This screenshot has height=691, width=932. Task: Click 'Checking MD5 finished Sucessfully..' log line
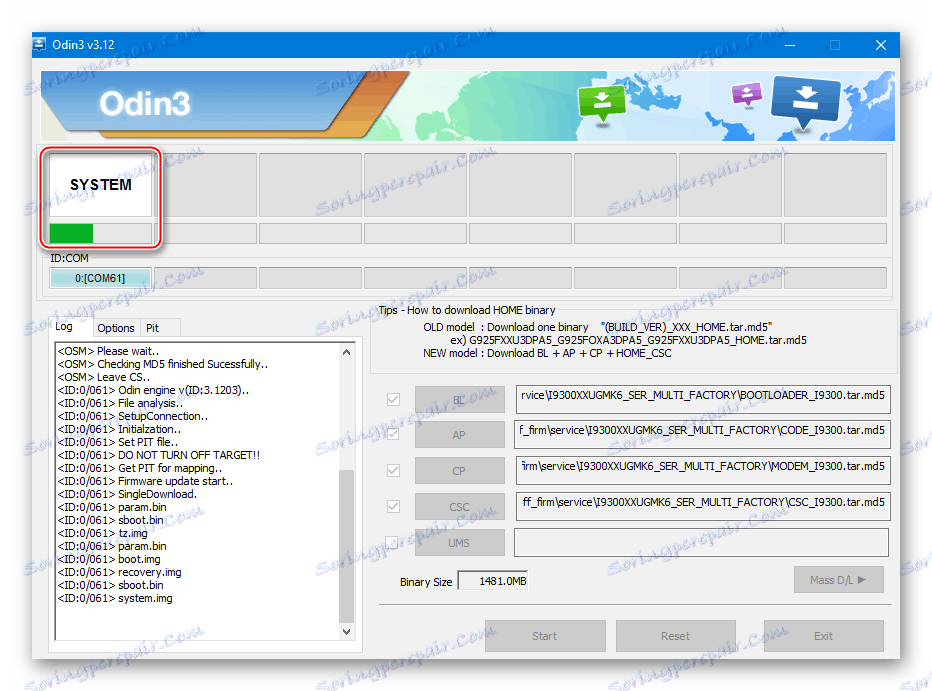[163, 364]
